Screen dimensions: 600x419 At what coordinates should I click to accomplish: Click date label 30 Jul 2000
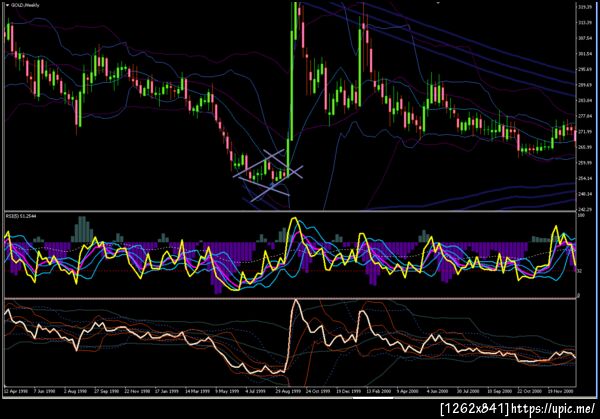click(x=468, y=391)
